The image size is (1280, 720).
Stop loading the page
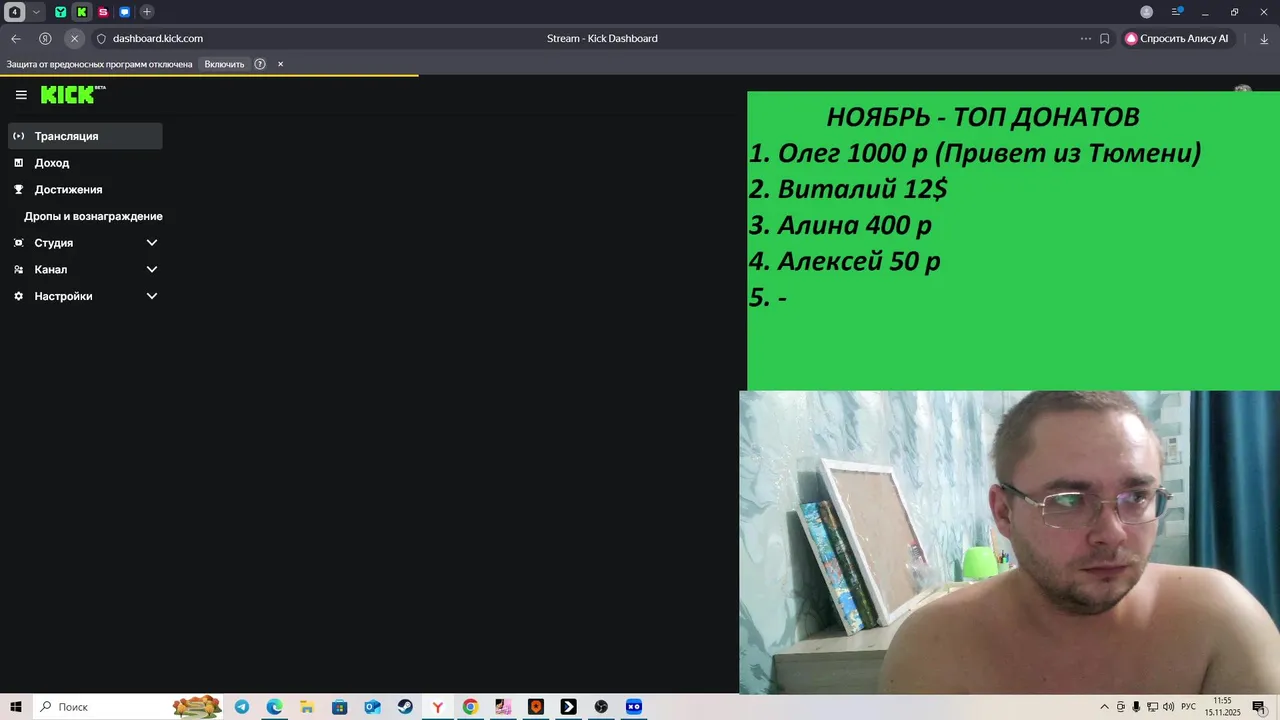coord(74,39)
